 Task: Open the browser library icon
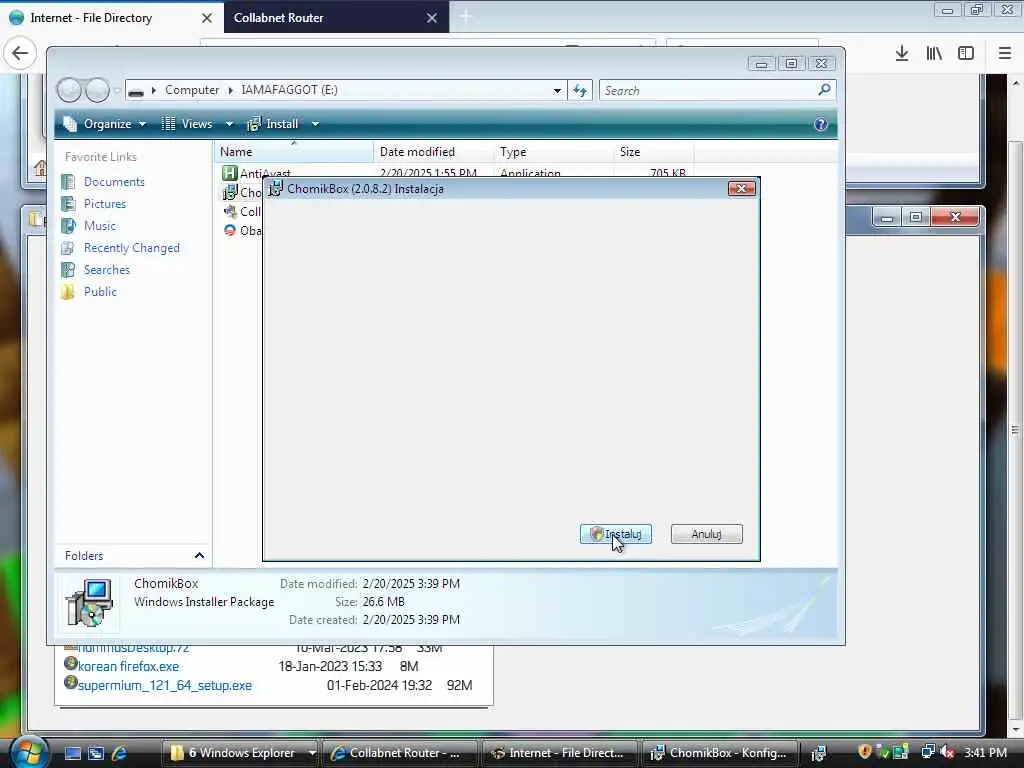tap(934, 53)
